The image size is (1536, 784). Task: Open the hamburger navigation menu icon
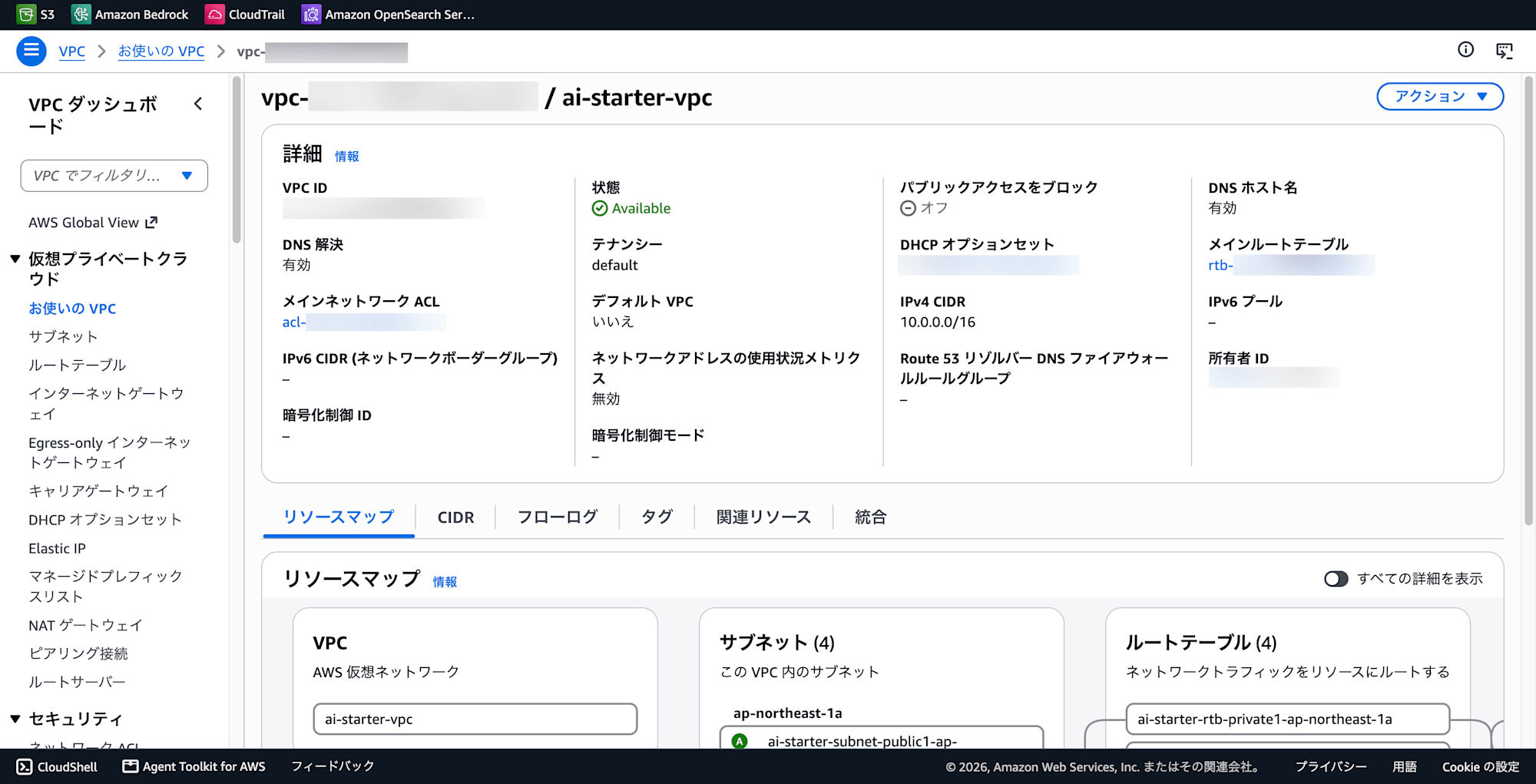click(x=31, y=51)
